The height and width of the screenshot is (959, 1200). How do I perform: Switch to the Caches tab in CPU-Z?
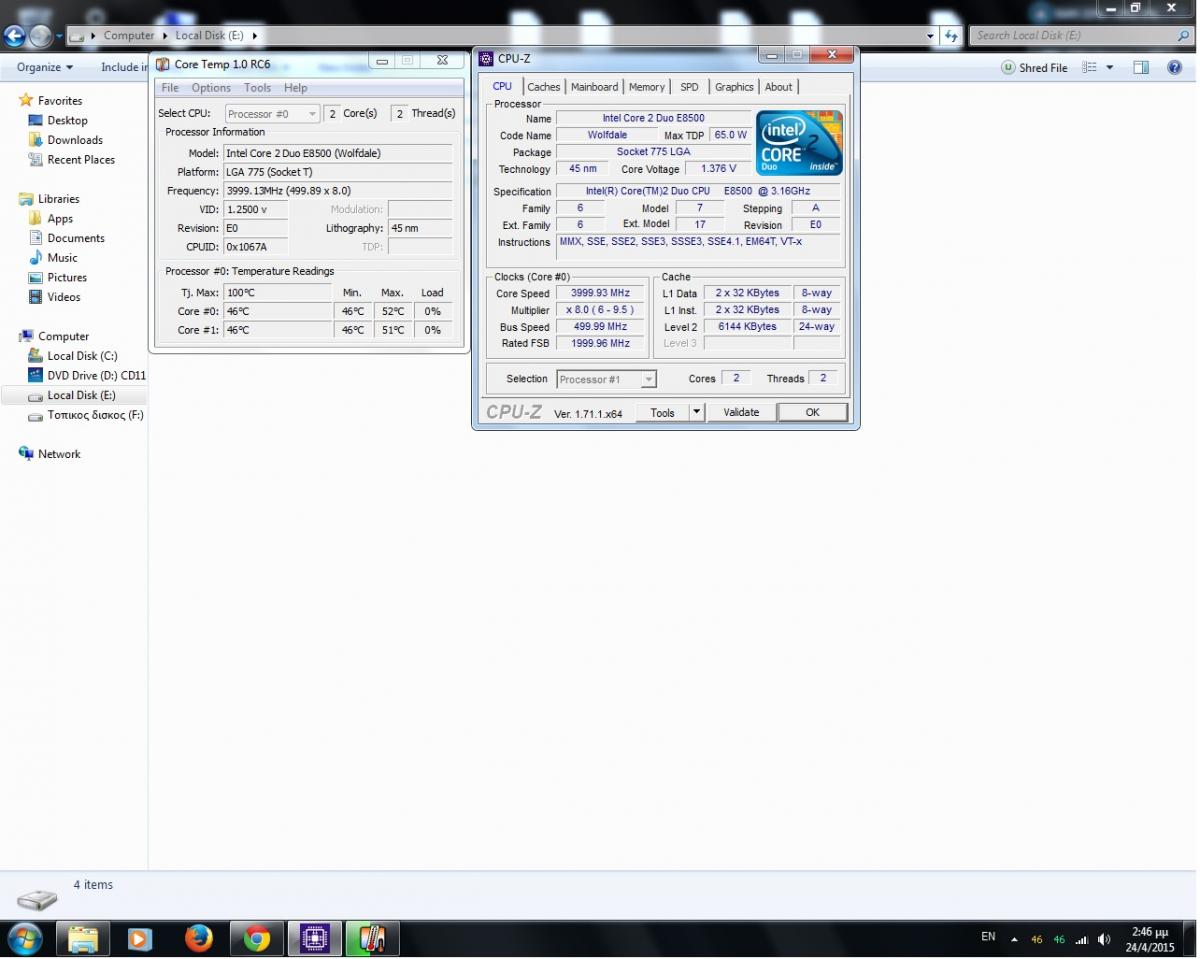coord(544,87)
